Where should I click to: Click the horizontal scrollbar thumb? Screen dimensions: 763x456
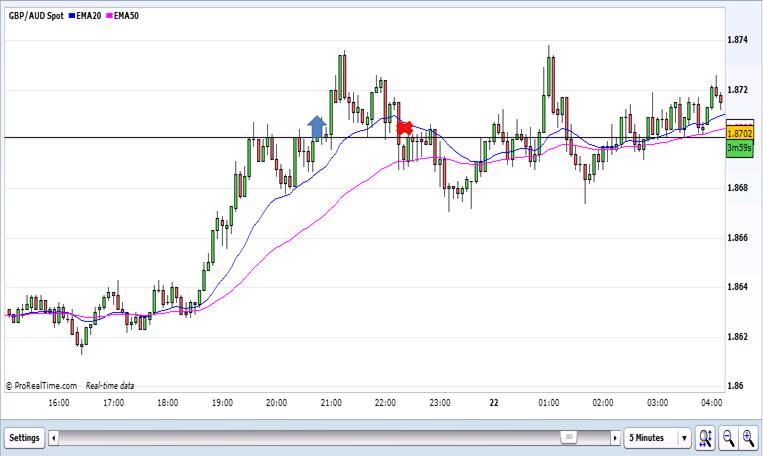click(x=568, y=438)
